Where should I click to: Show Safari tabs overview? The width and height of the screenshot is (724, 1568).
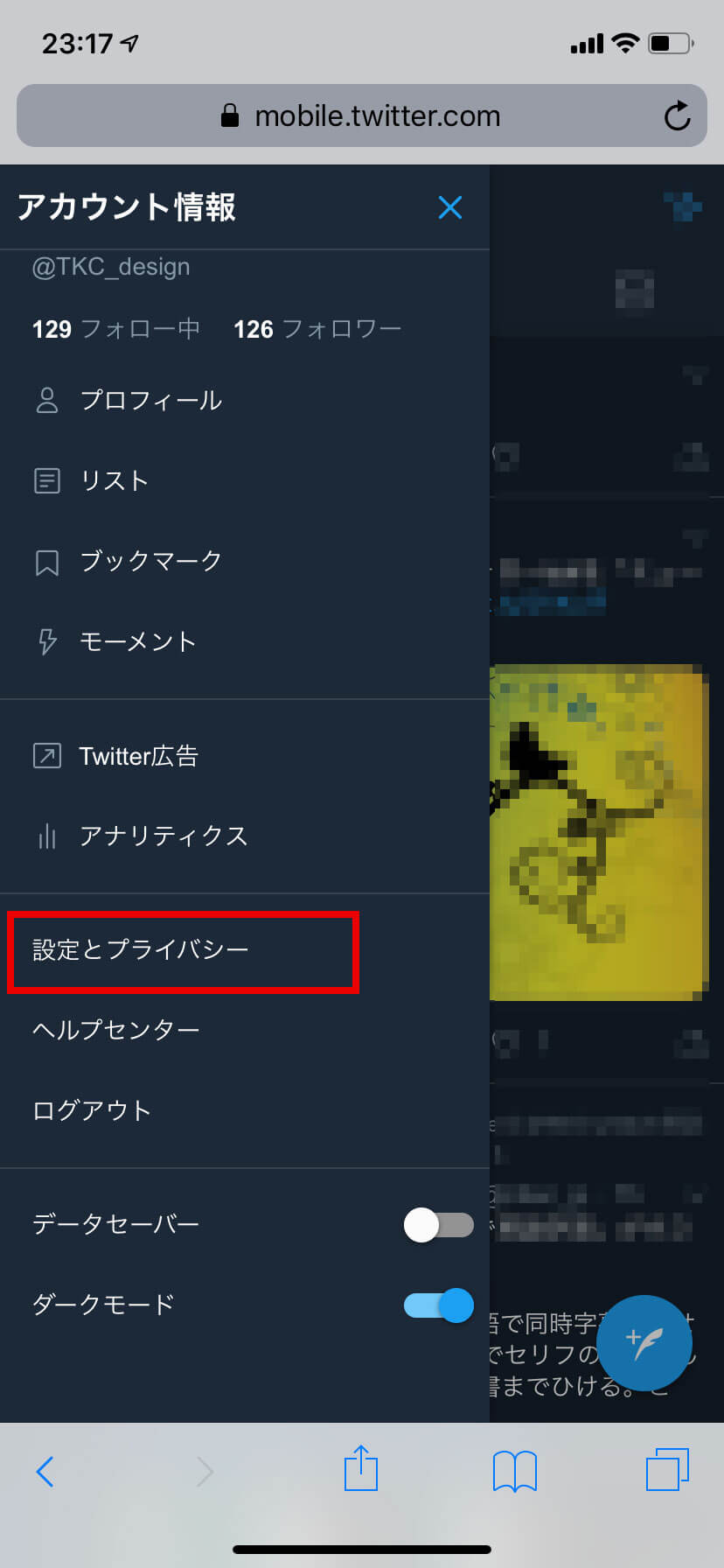(x=667, y=1469)
